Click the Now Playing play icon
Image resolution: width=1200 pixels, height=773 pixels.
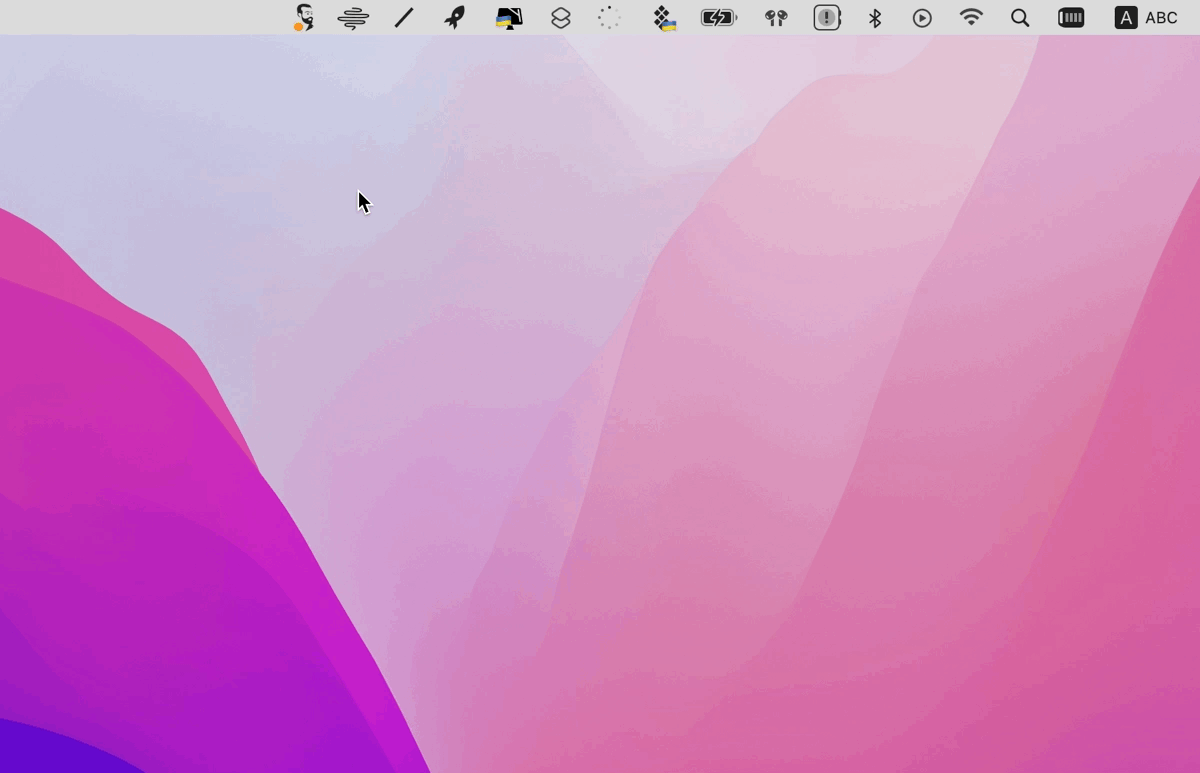click(x=922, y=18)
